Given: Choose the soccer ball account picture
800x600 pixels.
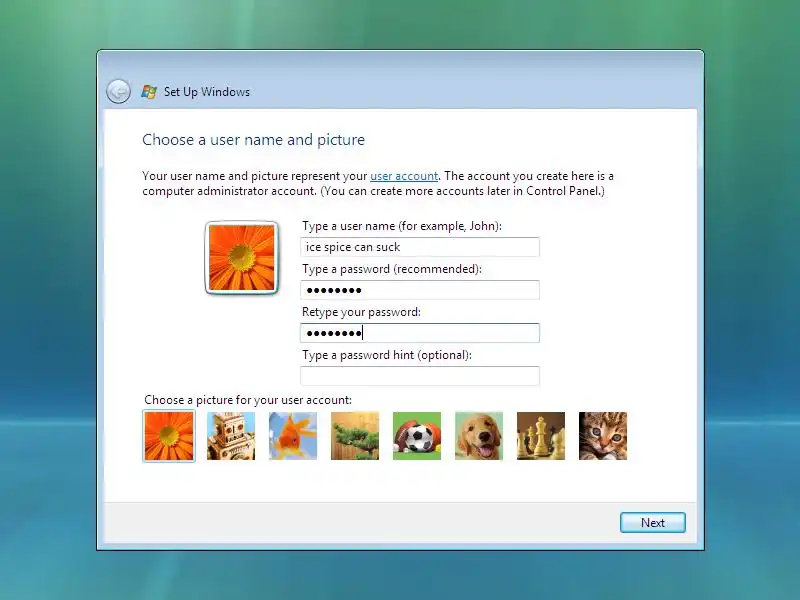Looking at the screenshot, I should click(417, 436).
